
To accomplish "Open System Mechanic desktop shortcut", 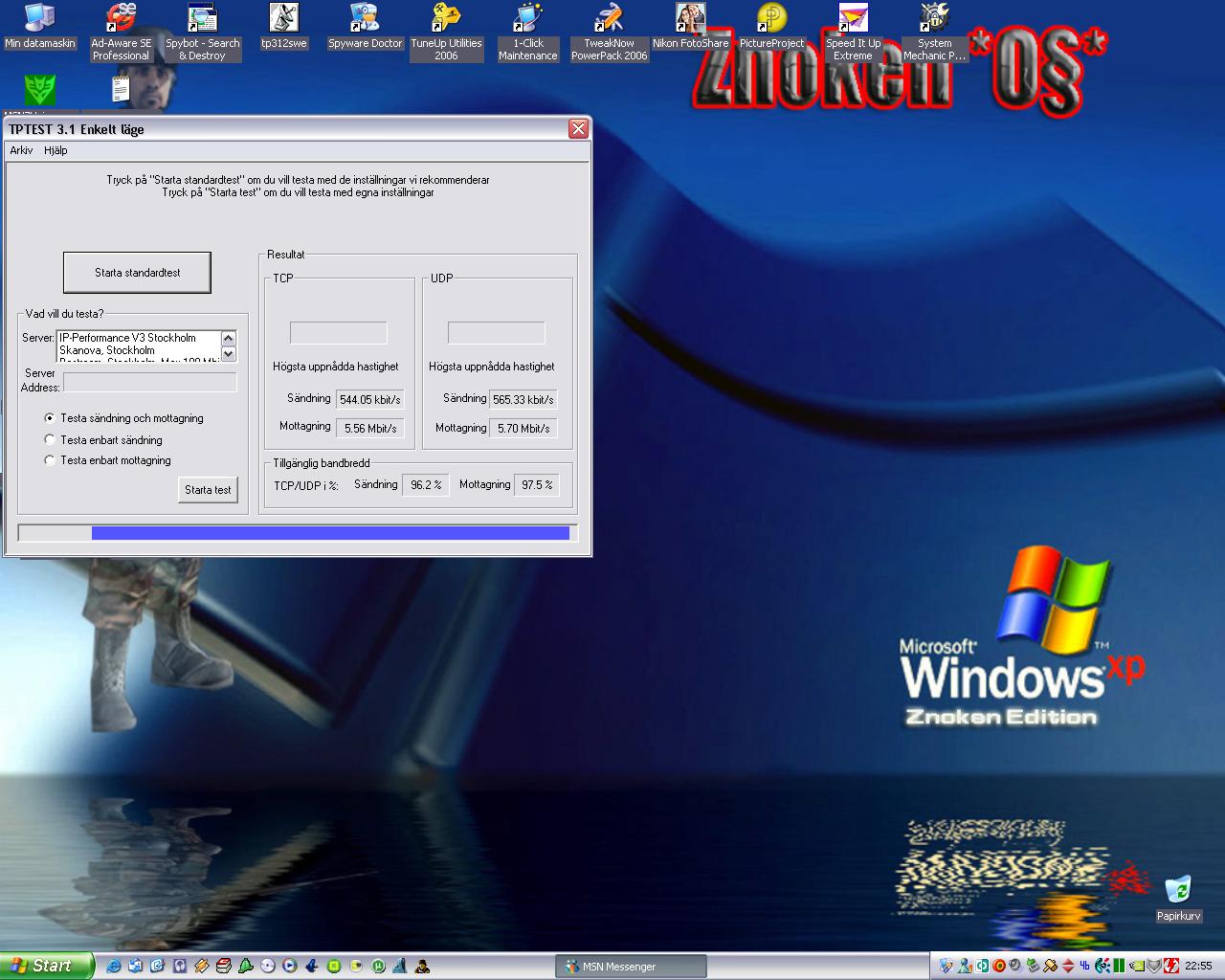I will pos(934,32).
